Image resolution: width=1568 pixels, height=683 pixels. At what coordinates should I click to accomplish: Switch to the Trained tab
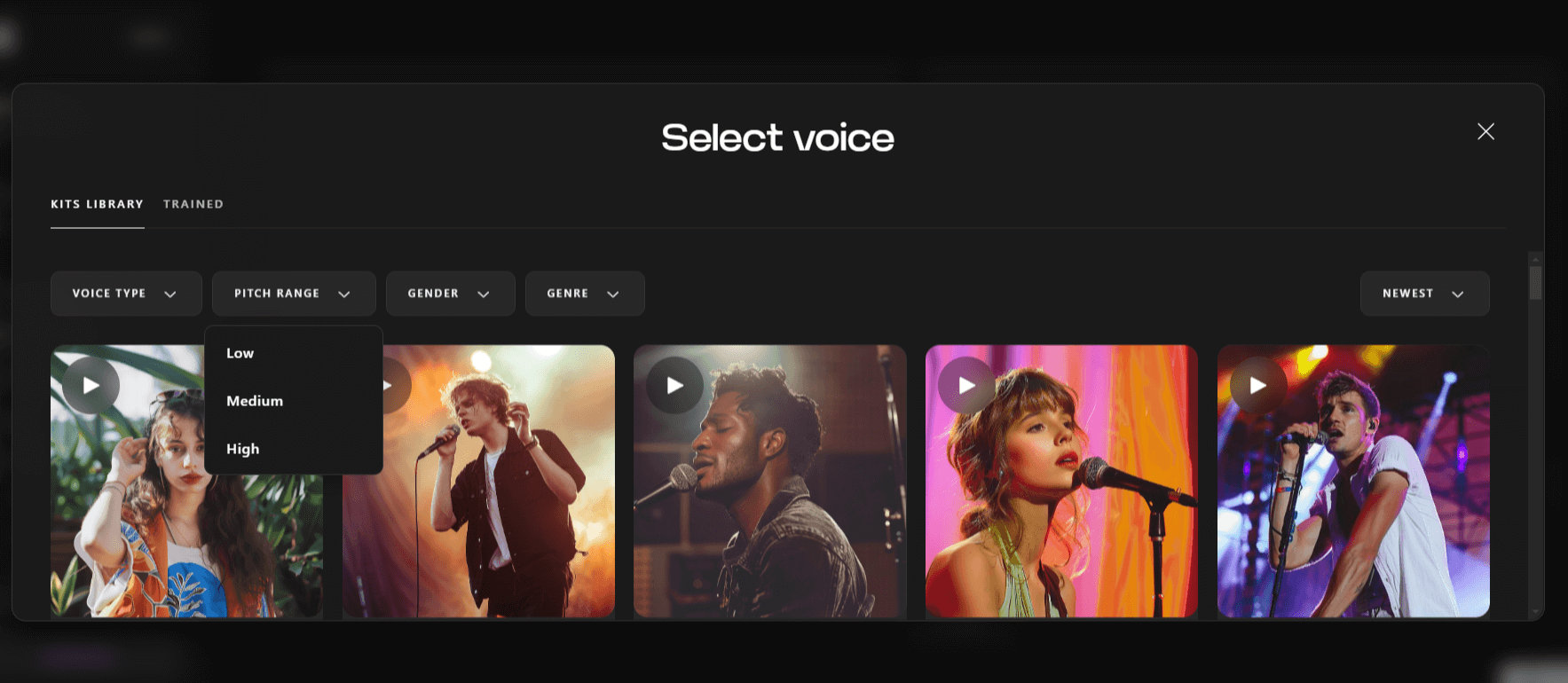coord(193,204)
